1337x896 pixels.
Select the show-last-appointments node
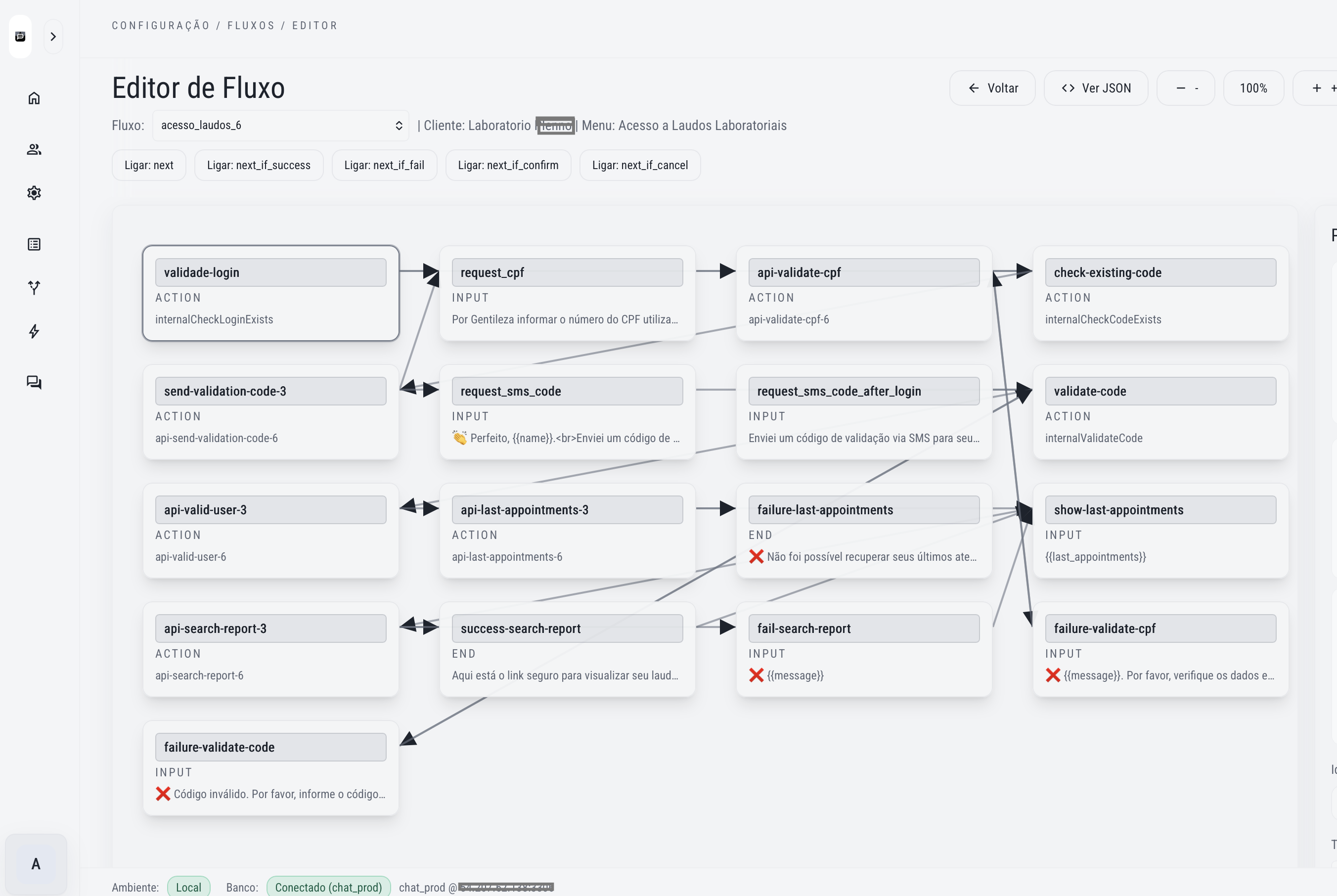pos(1160,531)
